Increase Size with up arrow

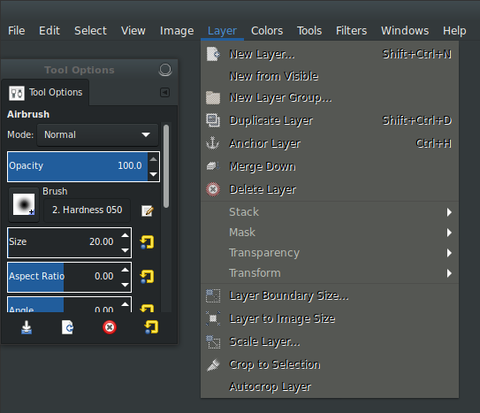click(125, 235)
